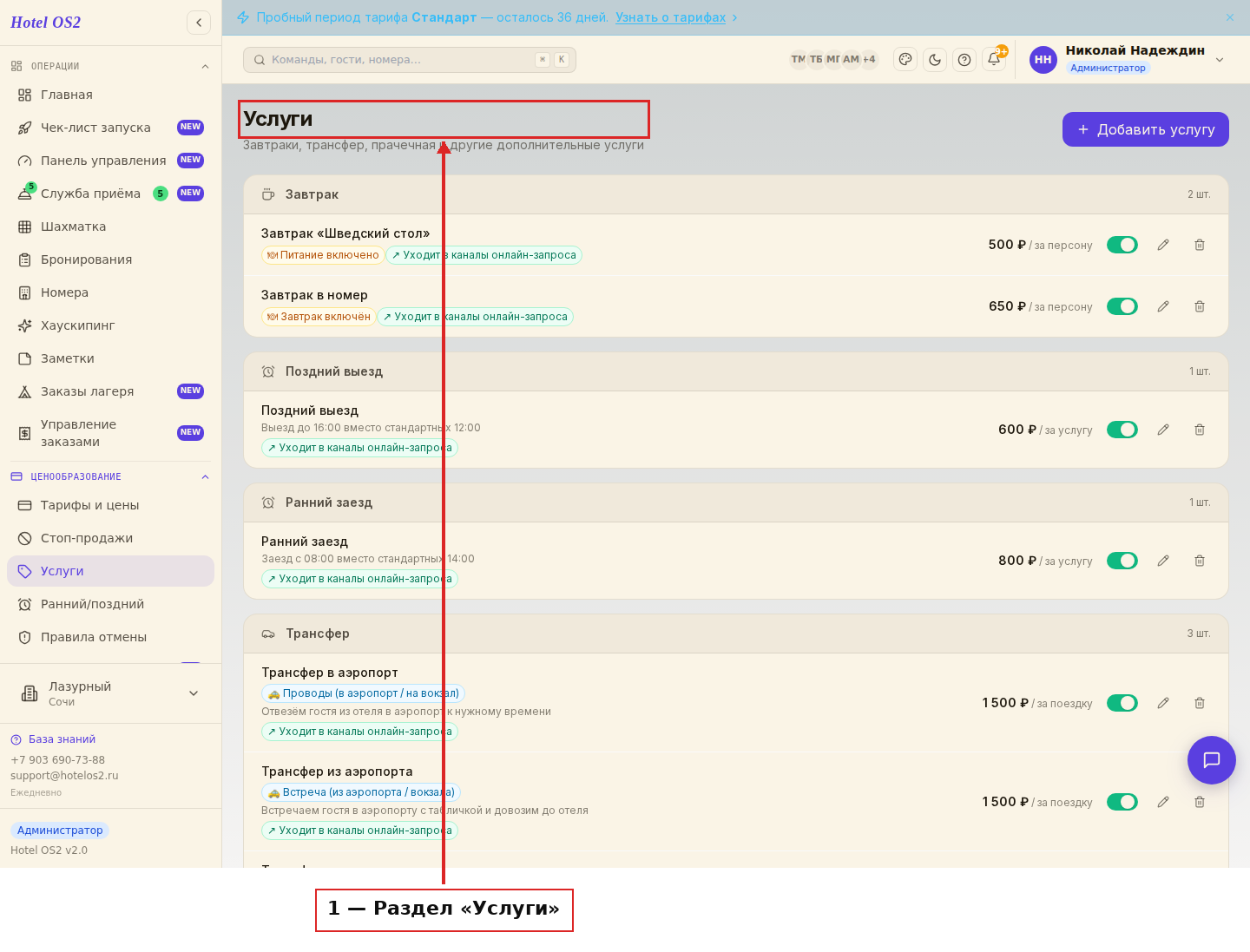Click the Питание включено tag

323,255
